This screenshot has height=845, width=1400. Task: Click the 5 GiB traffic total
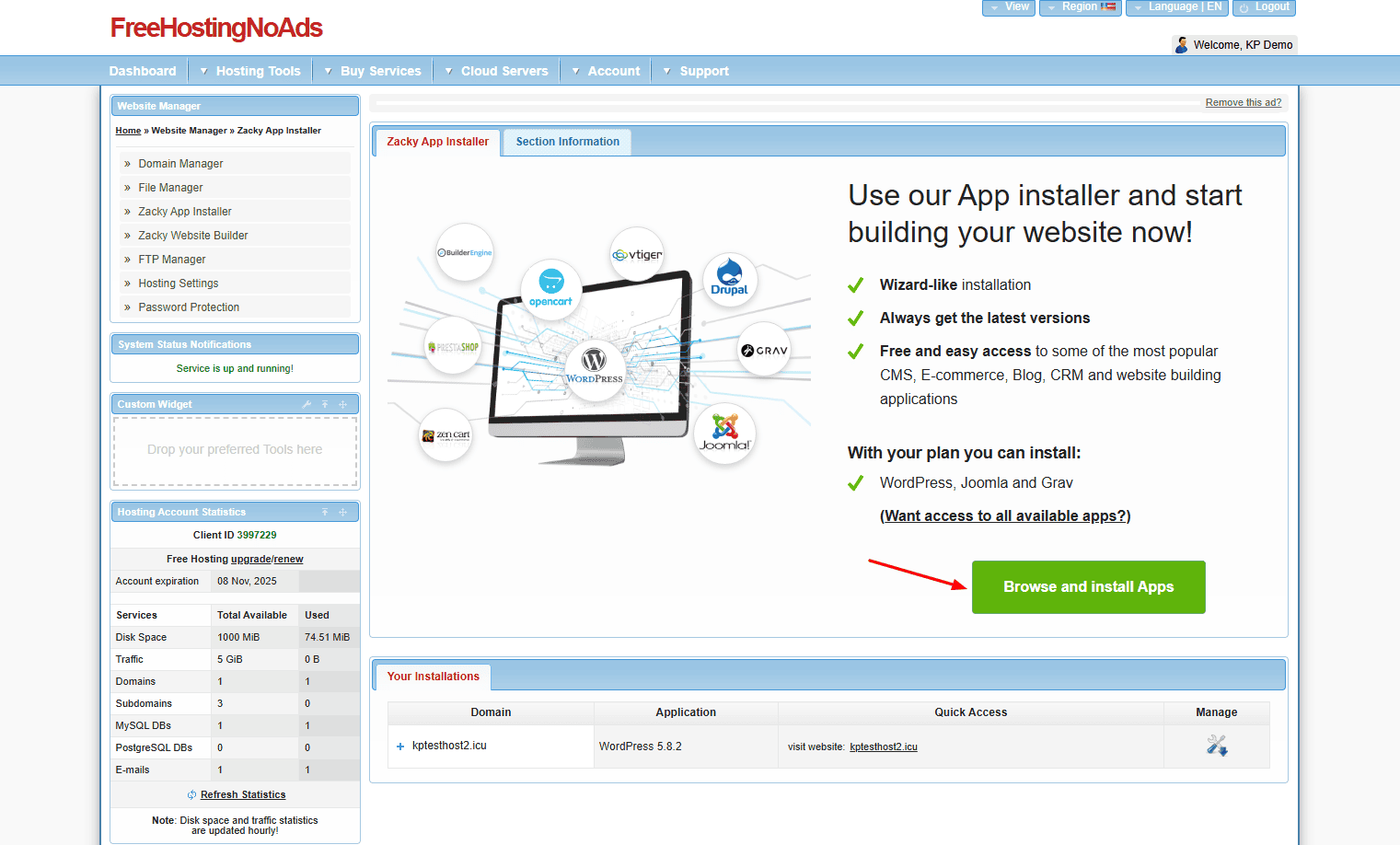pyautogui.click(x=230, y=659)
